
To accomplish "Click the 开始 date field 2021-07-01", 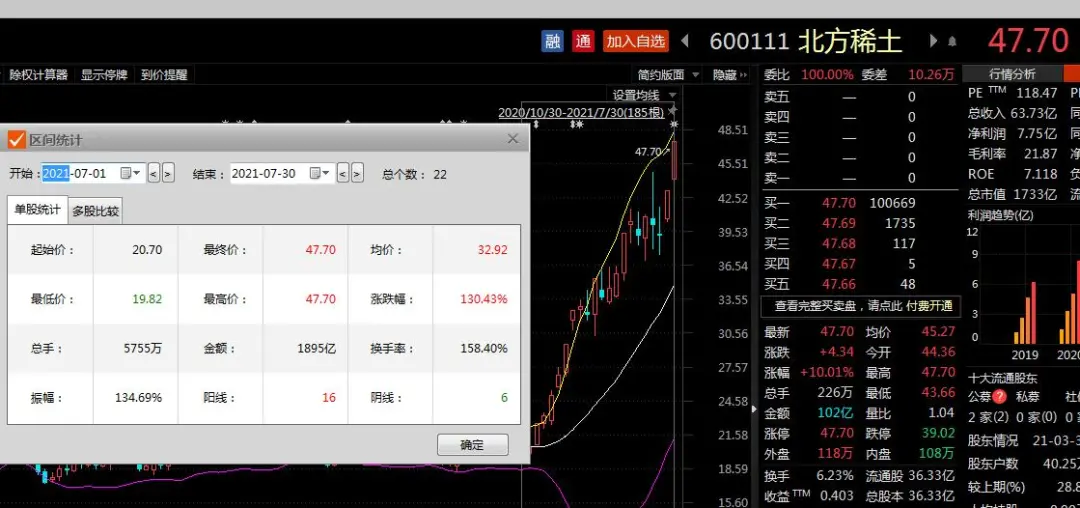I will tap(80, 173).
